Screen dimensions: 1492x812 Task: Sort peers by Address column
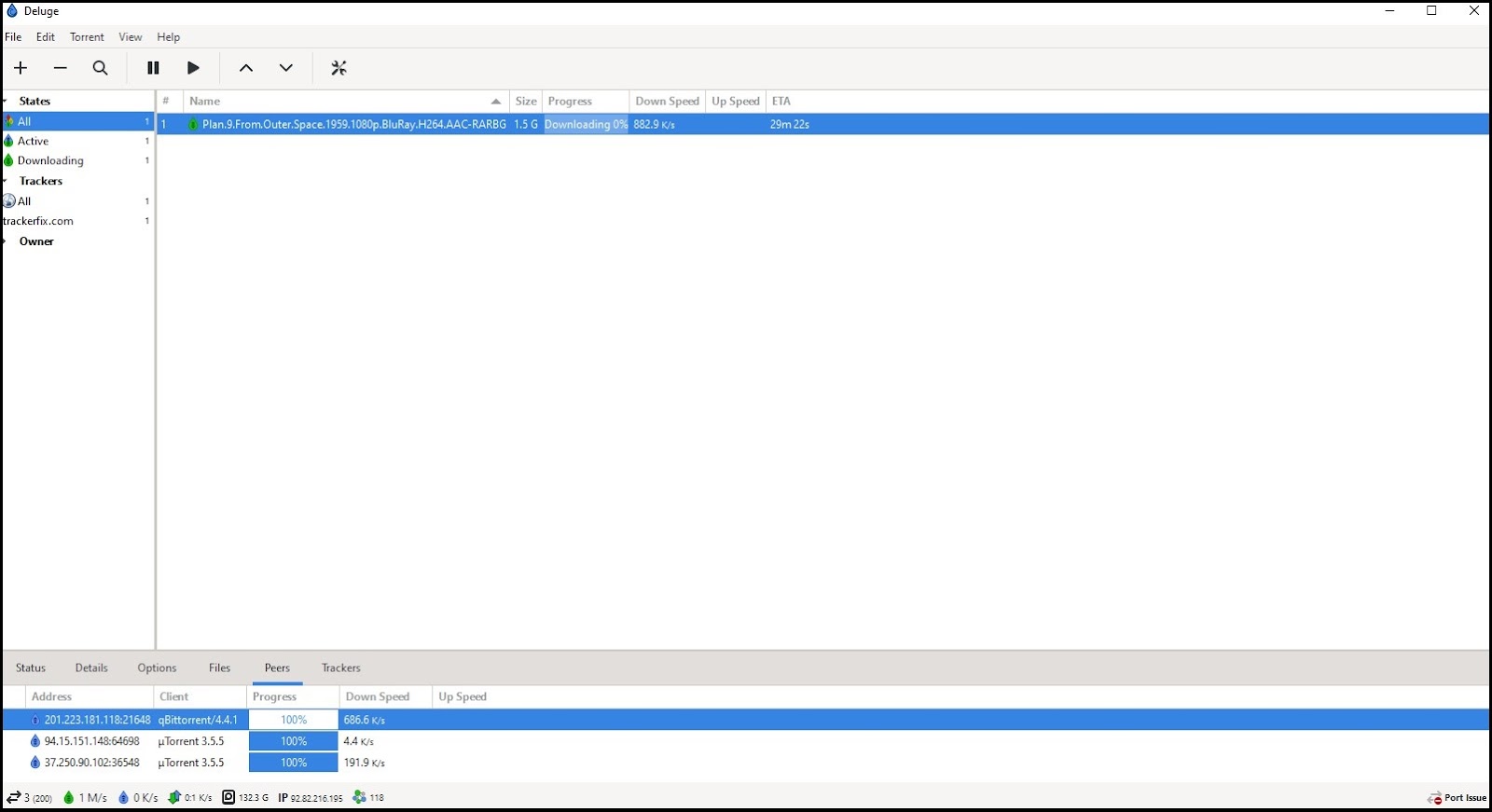(90, 697)
